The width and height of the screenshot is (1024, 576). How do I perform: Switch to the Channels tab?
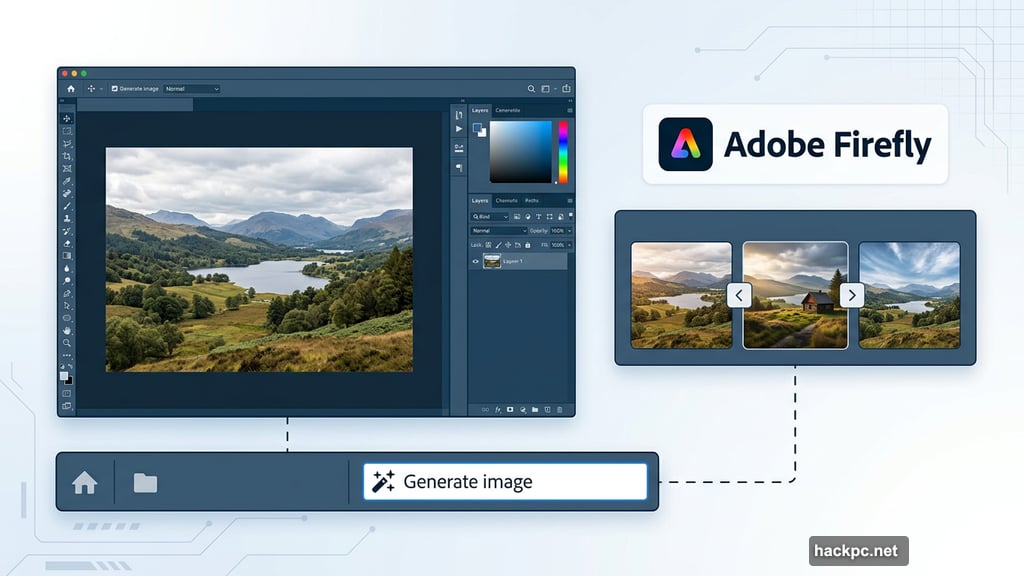tap(507, 201)
